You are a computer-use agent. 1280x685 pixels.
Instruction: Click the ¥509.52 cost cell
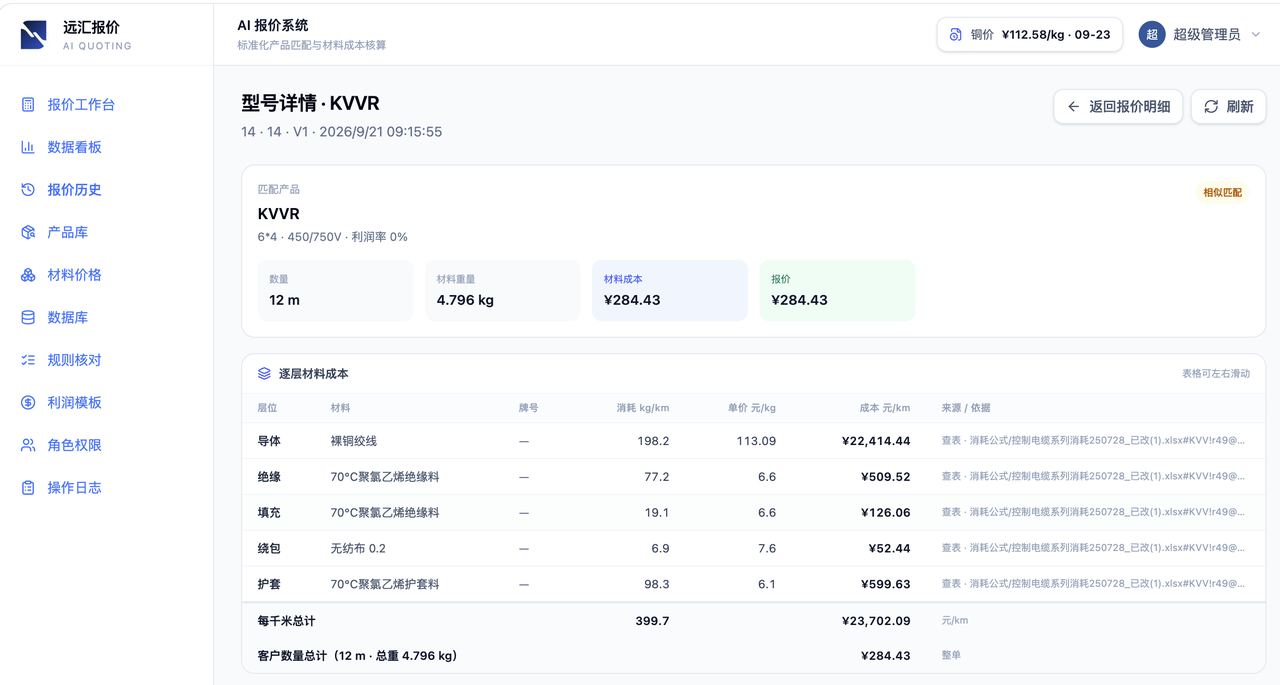pyautogui.click(x=885, y=477)
